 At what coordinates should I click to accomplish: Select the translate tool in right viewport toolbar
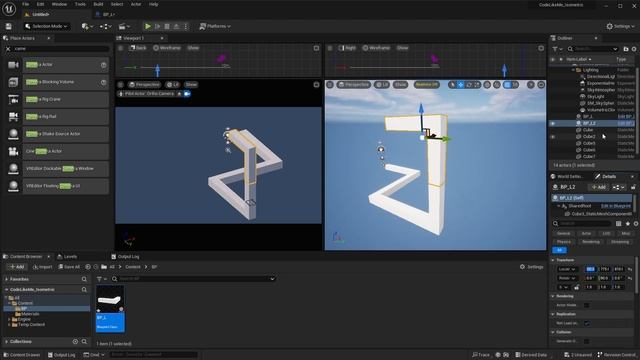pos(460,84)
